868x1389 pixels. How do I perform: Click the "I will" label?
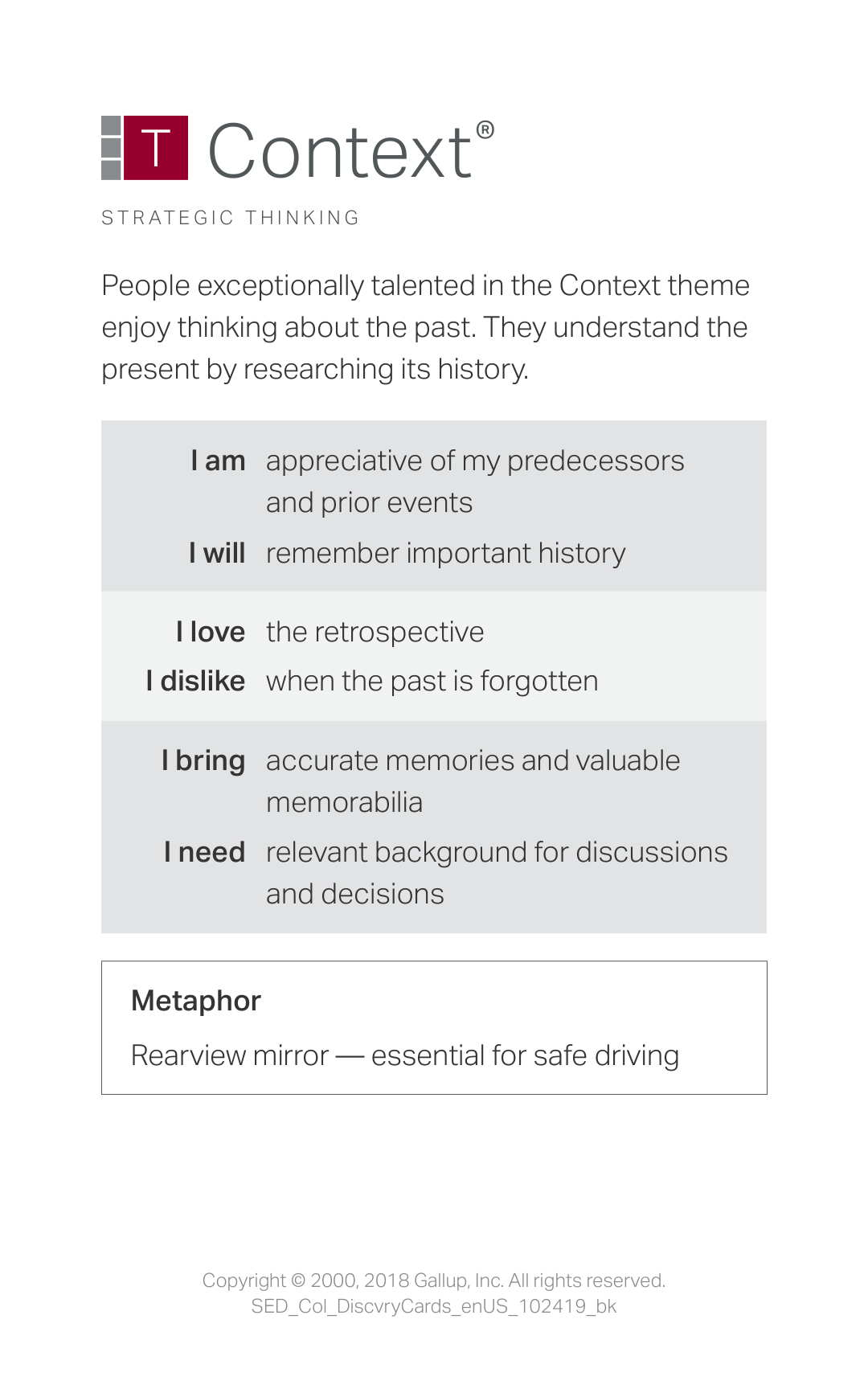pos(217,553)
